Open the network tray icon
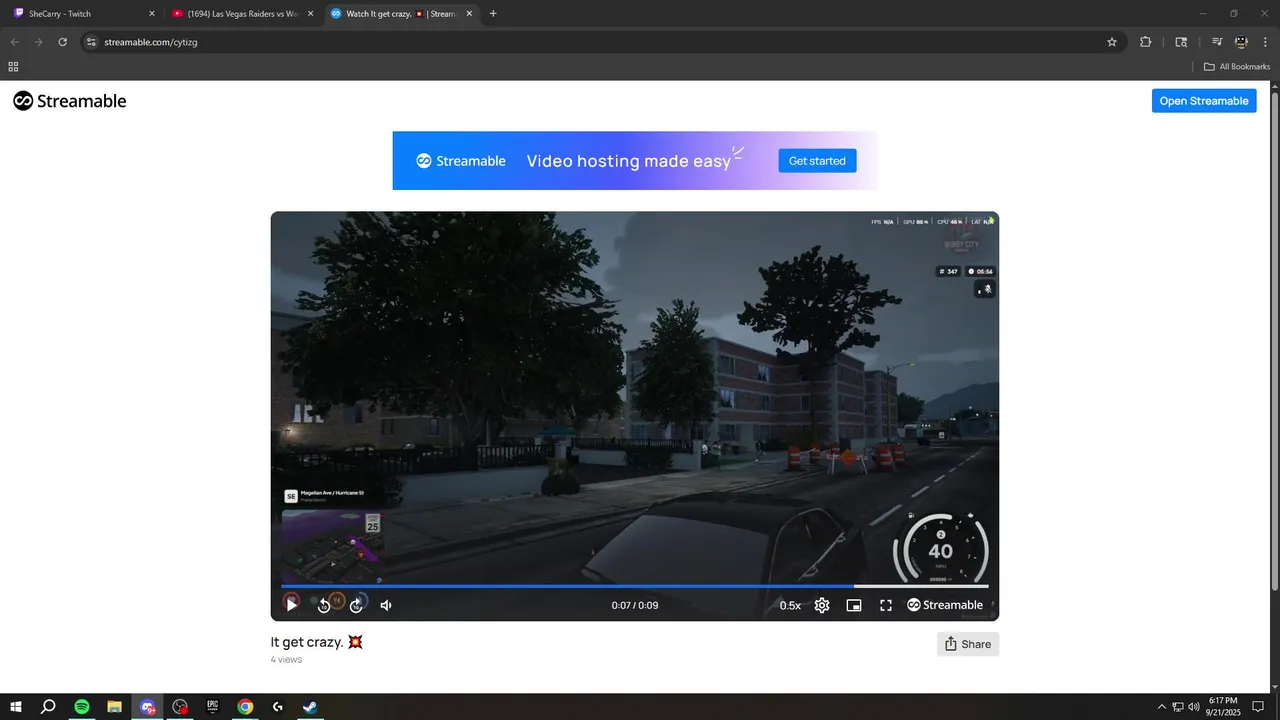The image size is (1280, 720). click(1177, 707)
